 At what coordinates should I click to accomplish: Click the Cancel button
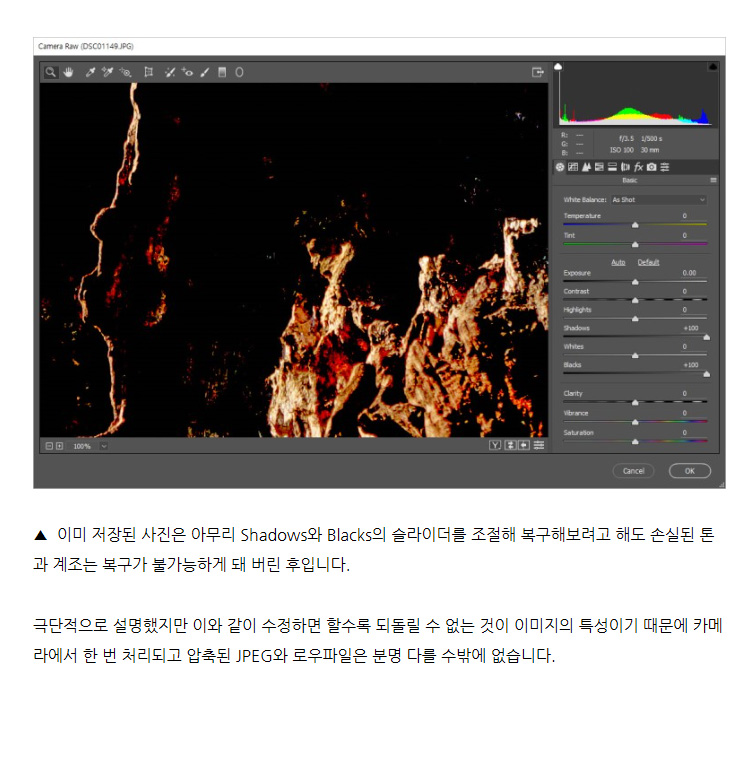(x=633, y=471)
